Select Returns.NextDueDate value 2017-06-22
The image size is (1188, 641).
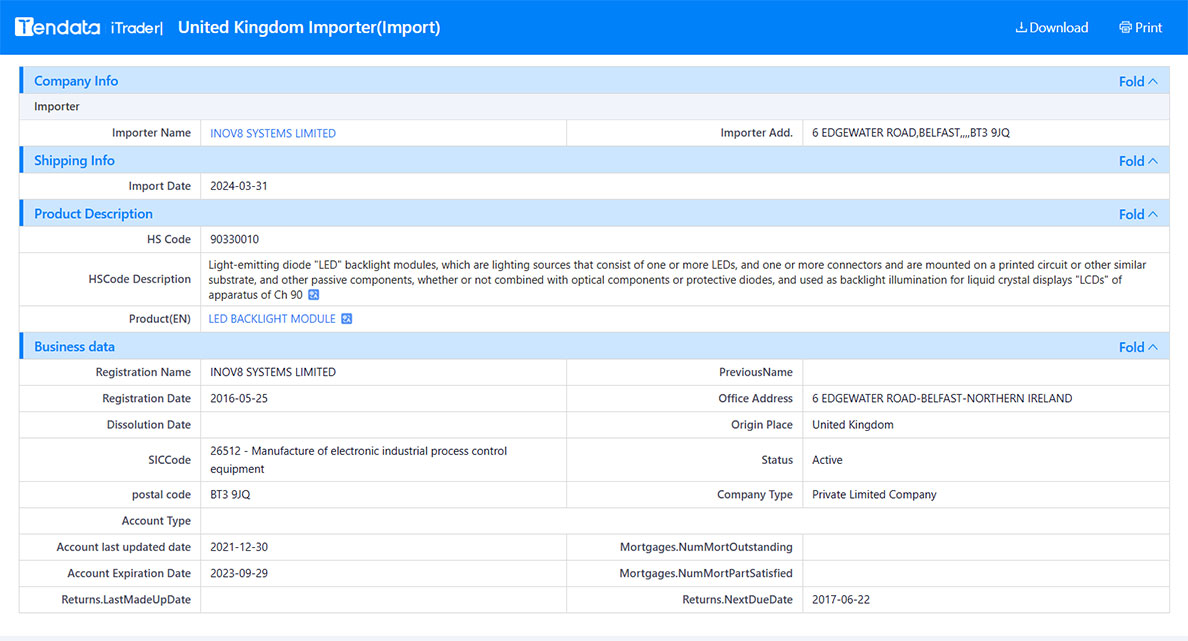tap(841, 599)
